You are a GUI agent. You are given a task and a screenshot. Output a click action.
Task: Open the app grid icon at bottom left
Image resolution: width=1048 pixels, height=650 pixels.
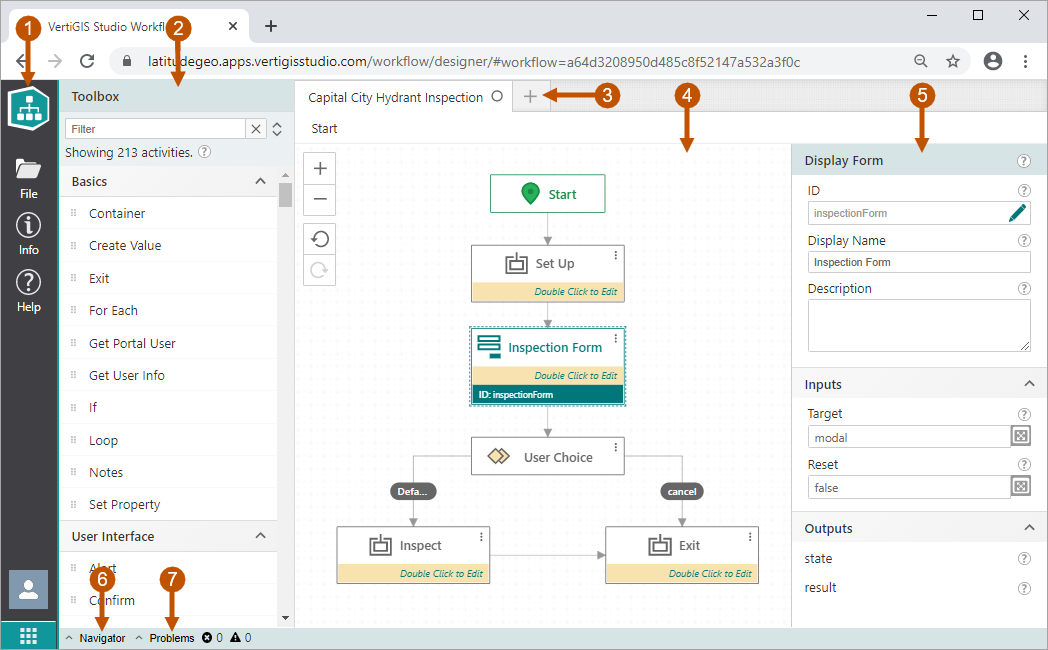pos(28,635)
